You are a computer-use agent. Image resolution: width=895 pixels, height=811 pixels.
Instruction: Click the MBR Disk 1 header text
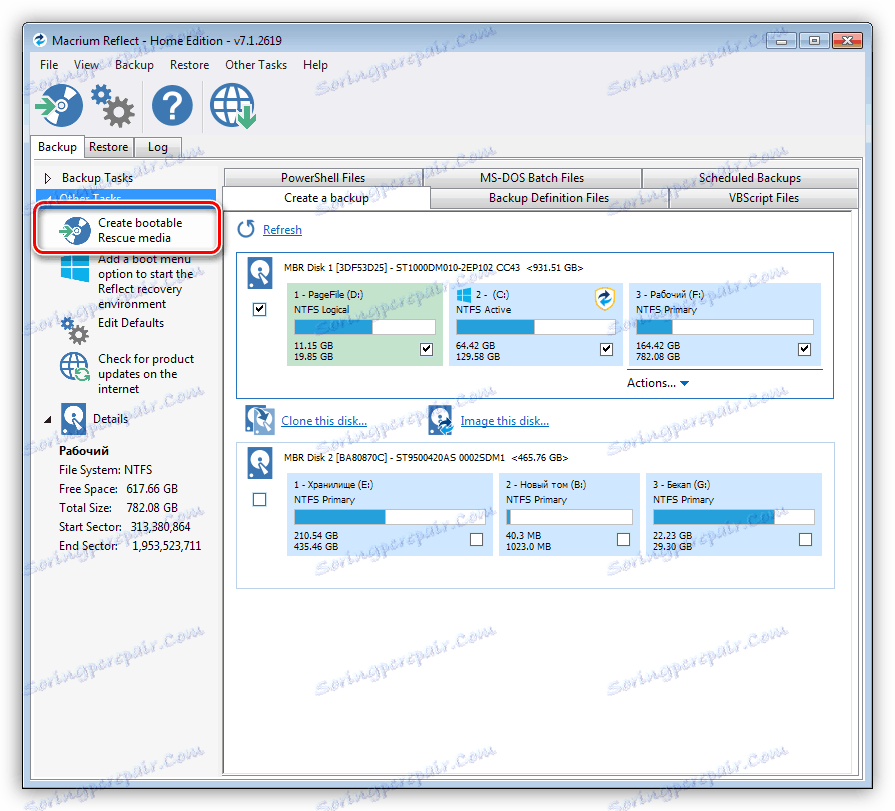[x=434, y=268]
